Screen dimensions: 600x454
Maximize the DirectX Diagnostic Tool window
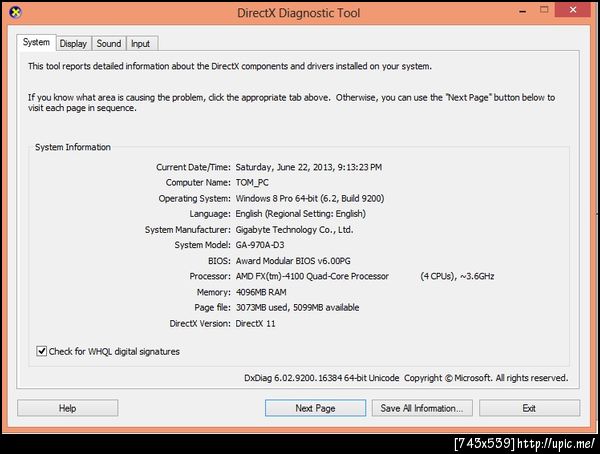pos(544,10)
